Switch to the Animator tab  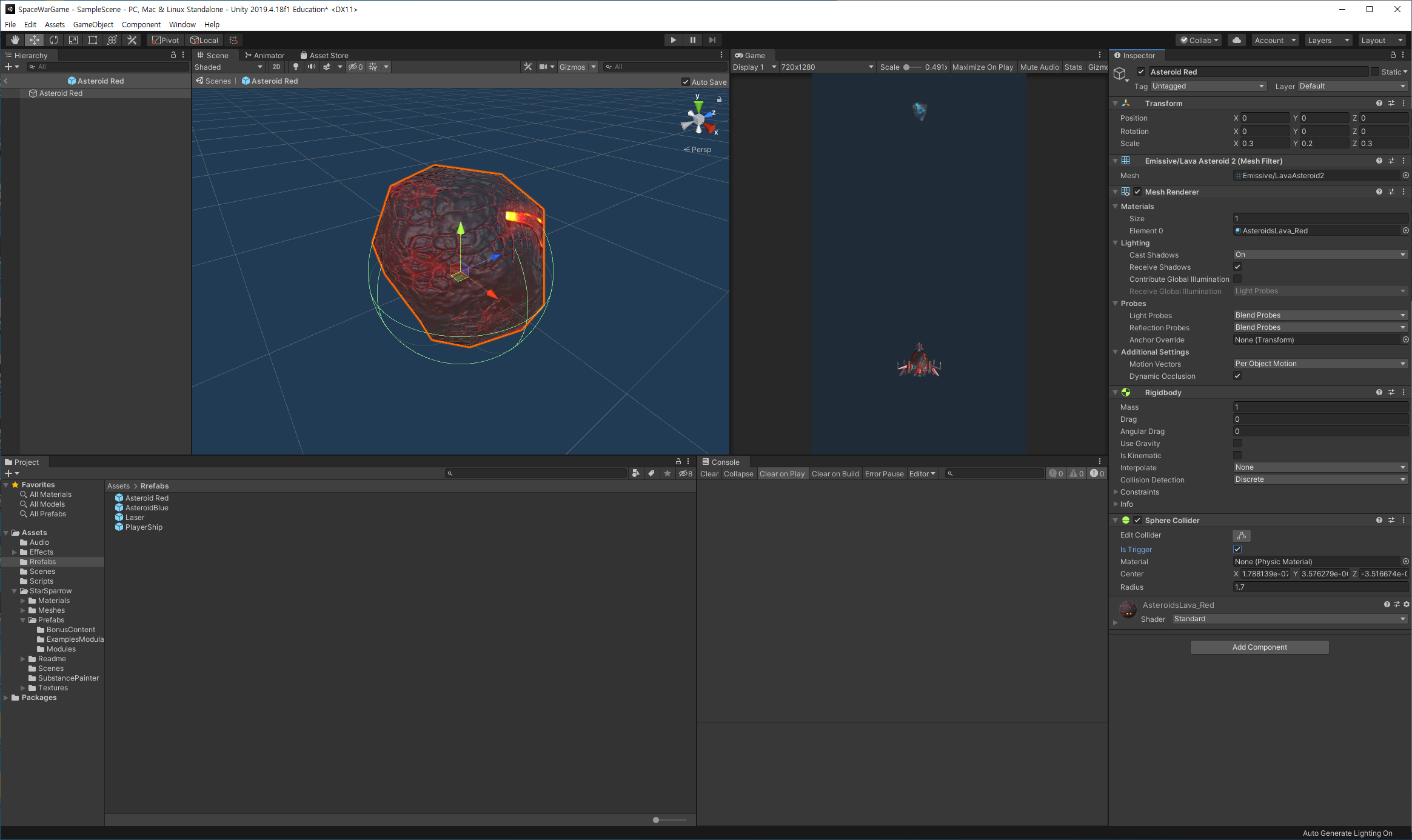[x=264, y=55]
